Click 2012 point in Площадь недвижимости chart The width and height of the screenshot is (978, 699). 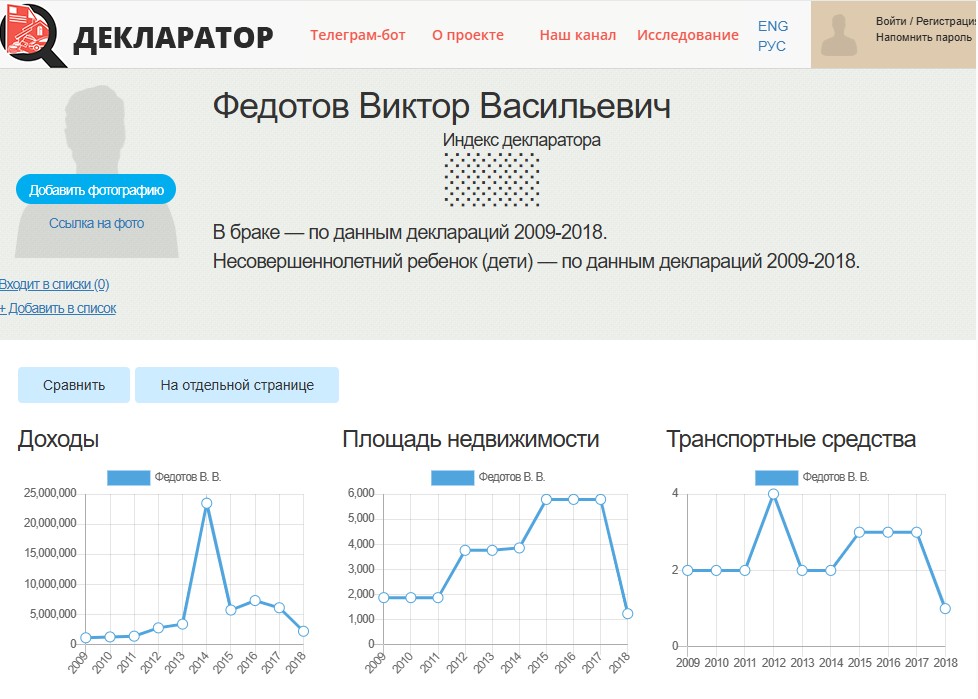click(x=465, y=550)
